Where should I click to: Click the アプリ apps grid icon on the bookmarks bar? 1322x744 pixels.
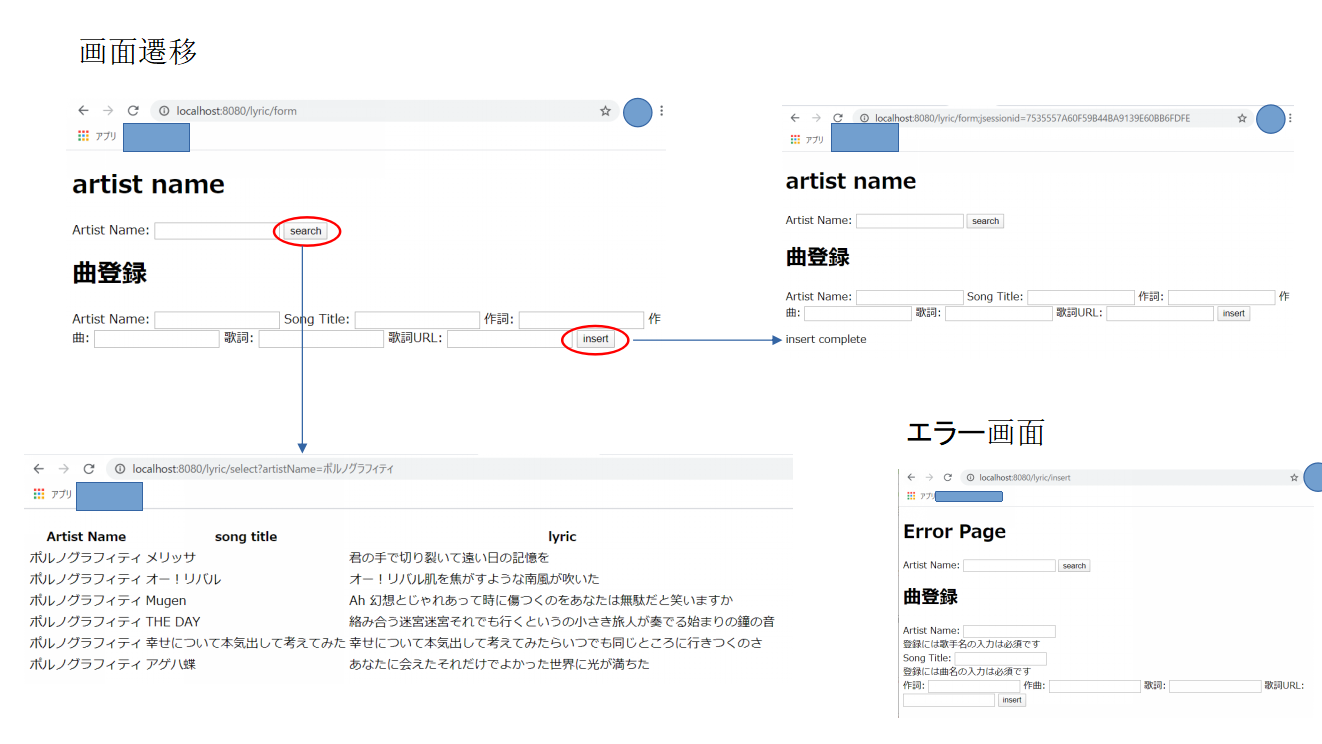[82, 135]
